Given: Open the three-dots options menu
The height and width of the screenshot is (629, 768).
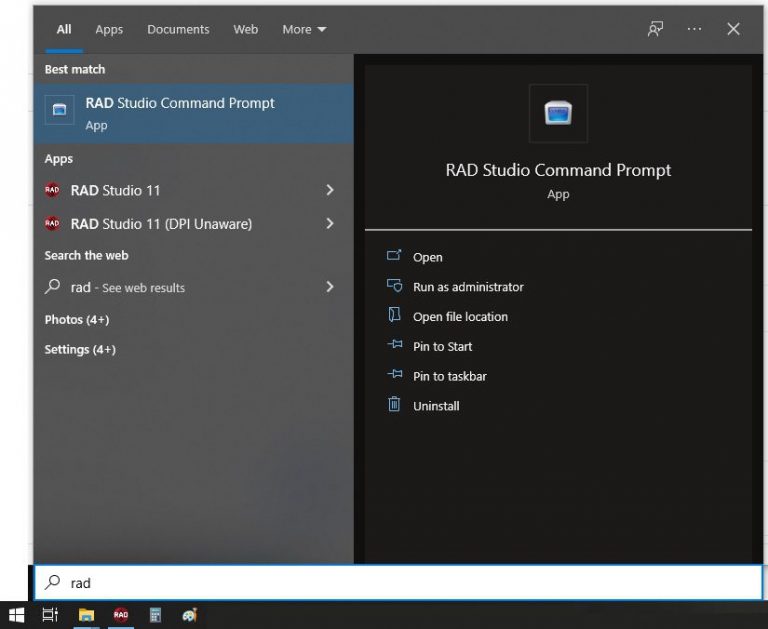Looking at the screenshot, I should click(694, 29).
